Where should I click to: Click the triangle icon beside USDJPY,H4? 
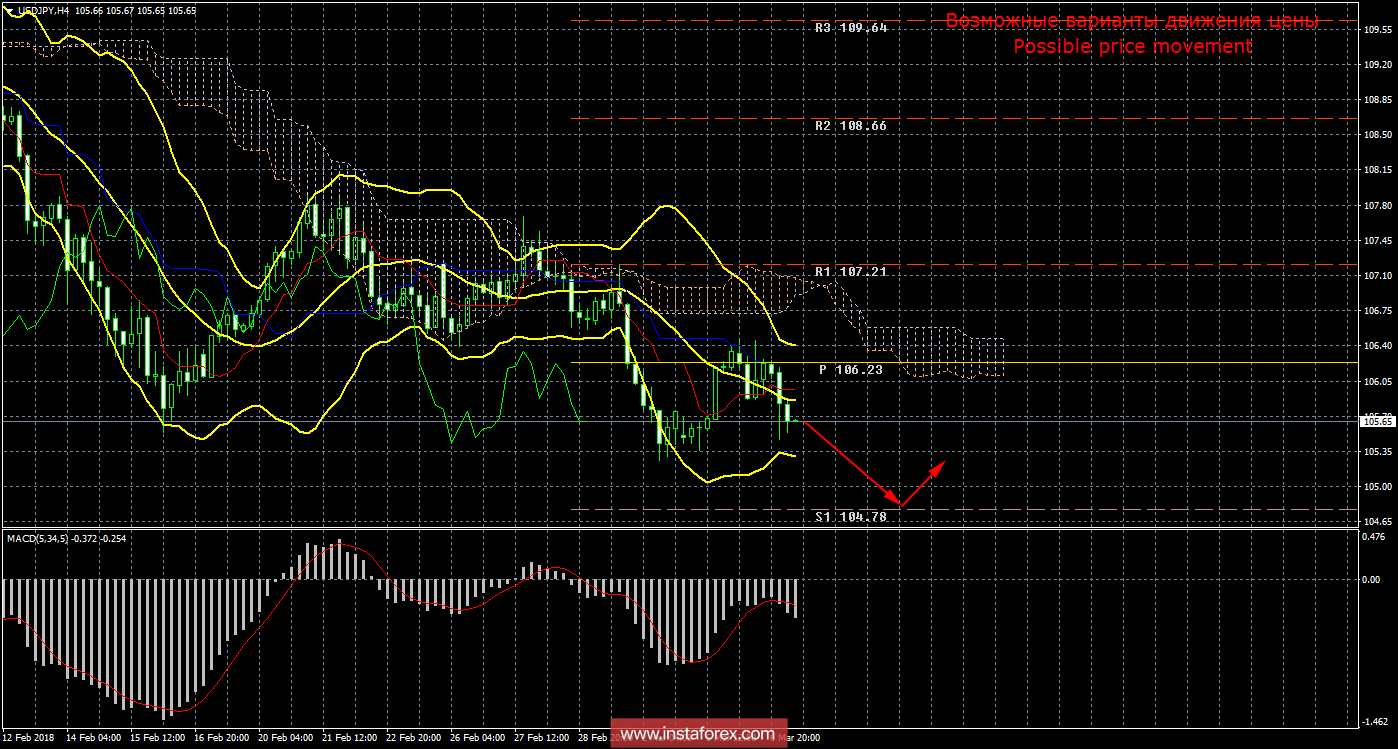point(8,10)
